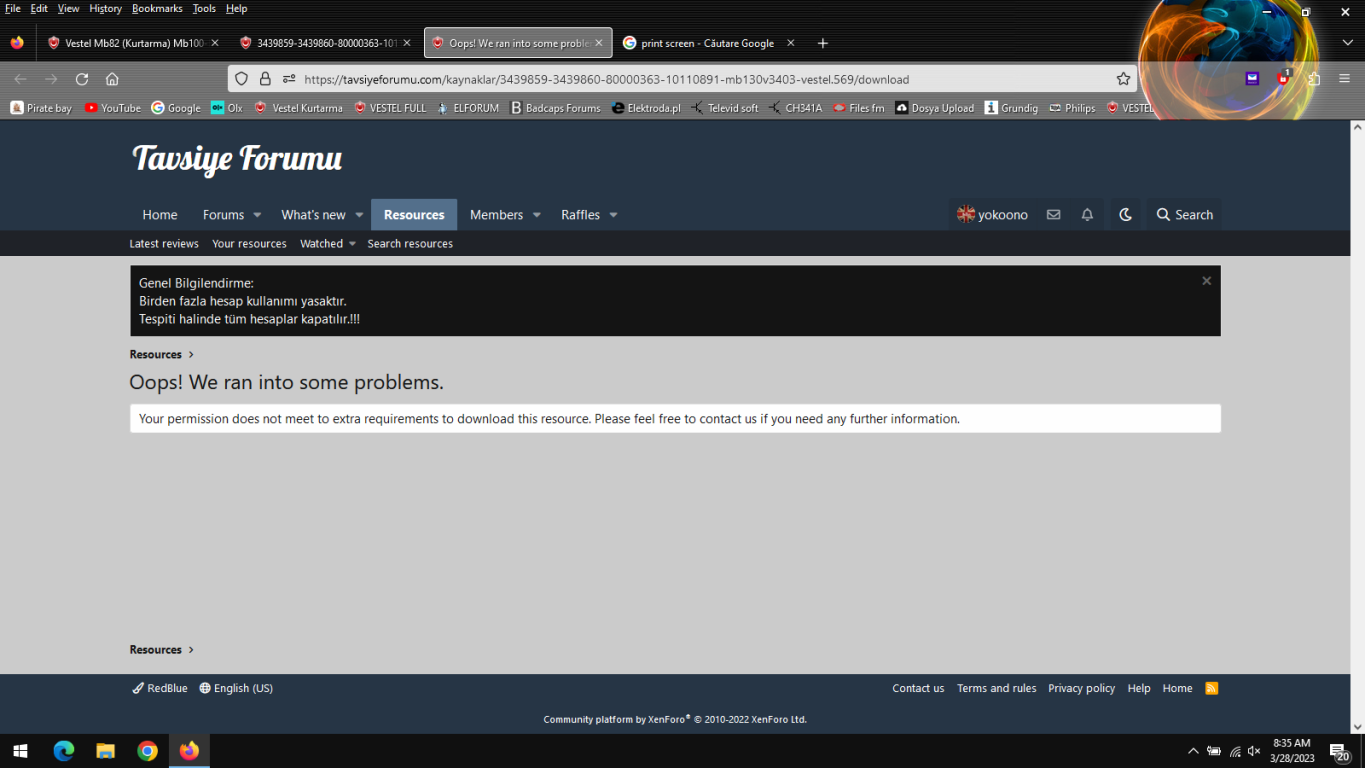This screenshot has height=768, width=1365.
Task: Open the purple extension icon in the toolbar
Action: coord(1252,79)
